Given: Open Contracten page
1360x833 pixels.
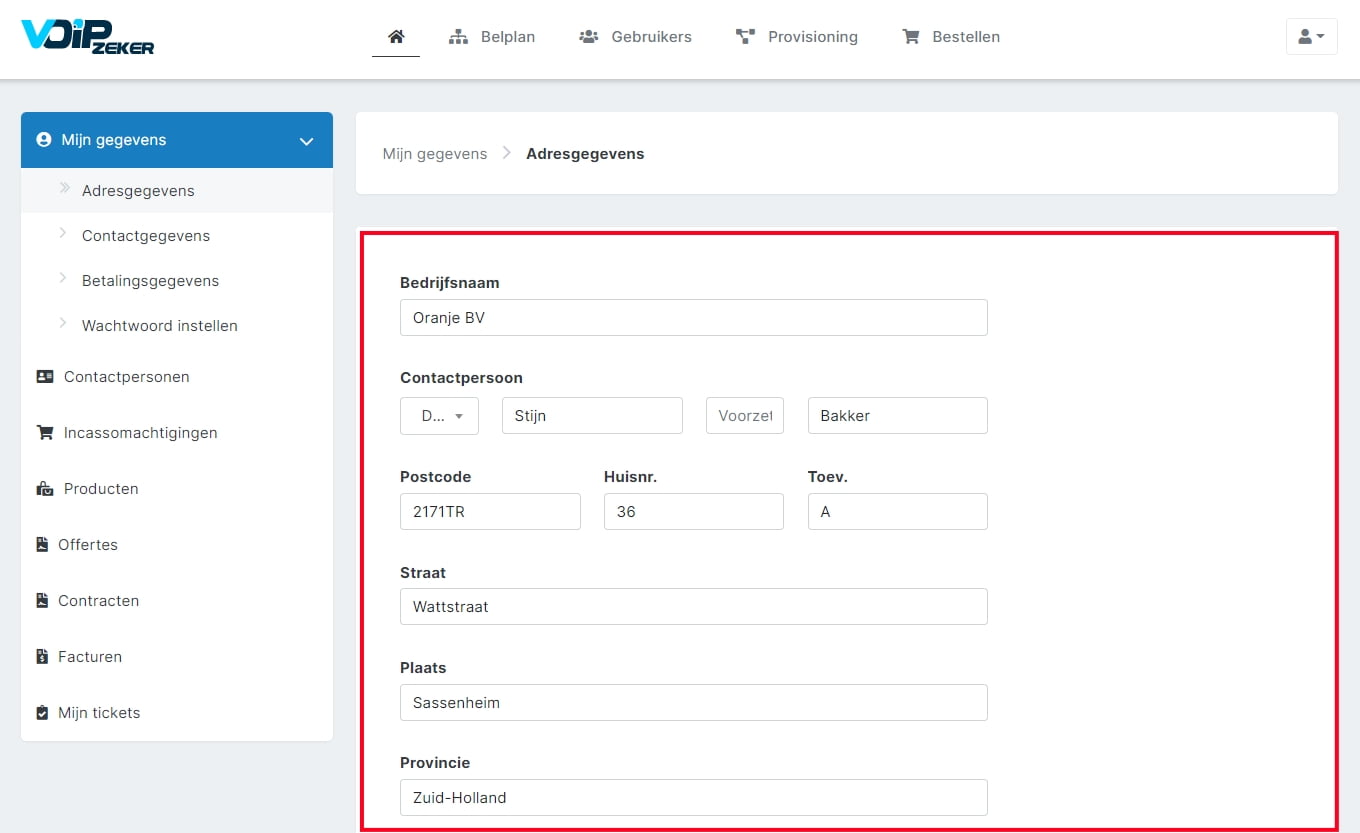Looking at the screenshot, I should (177, 601).
